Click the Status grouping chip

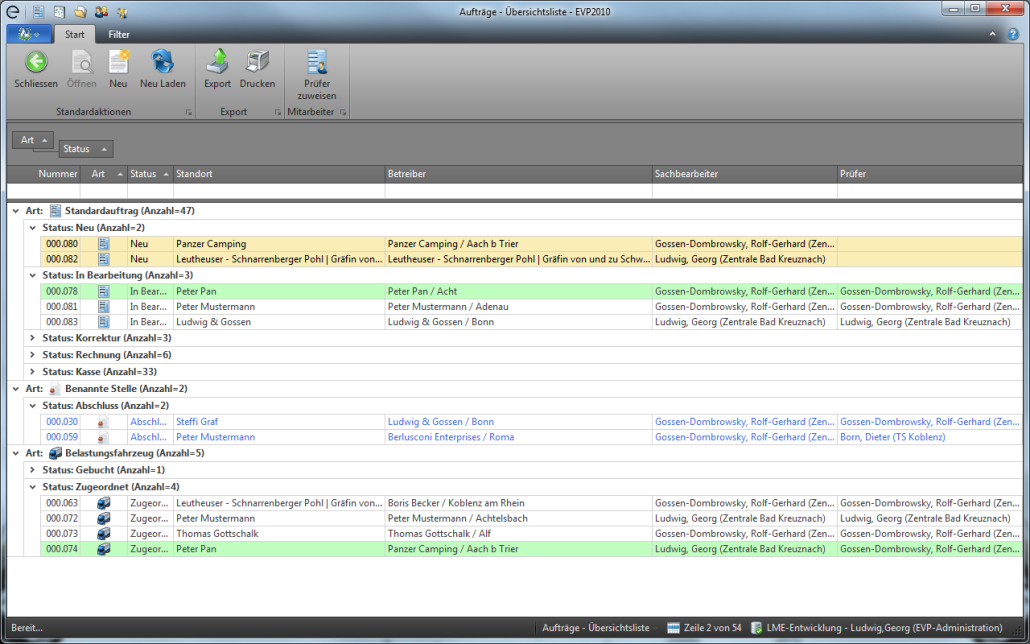tap(86, 149)
